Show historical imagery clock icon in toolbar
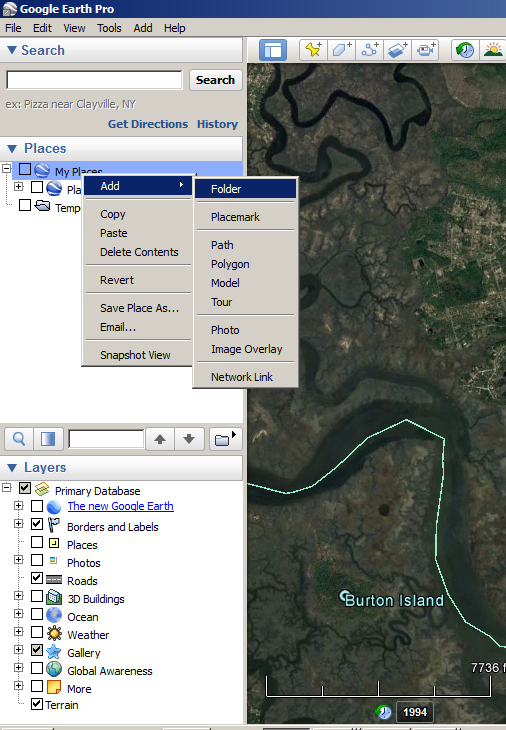The image size is (506, 730). [465, 49]
